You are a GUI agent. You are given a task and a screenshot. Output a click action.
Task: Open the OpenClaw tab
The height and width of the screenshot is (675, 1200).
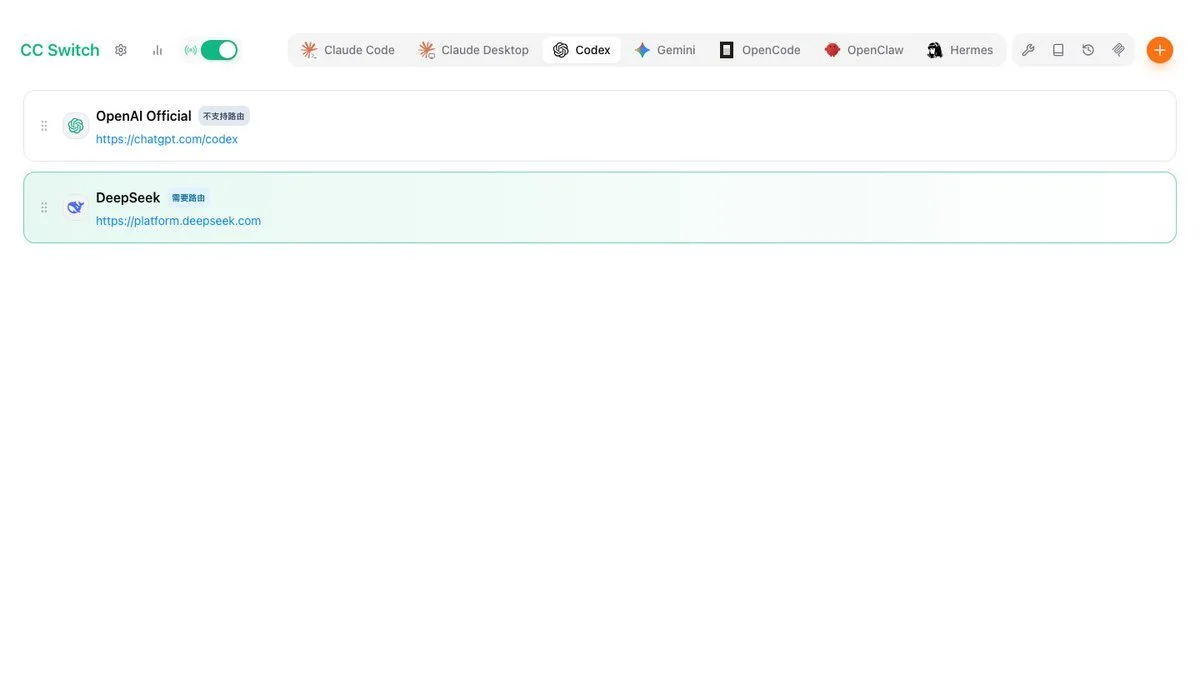click(864, 50)
